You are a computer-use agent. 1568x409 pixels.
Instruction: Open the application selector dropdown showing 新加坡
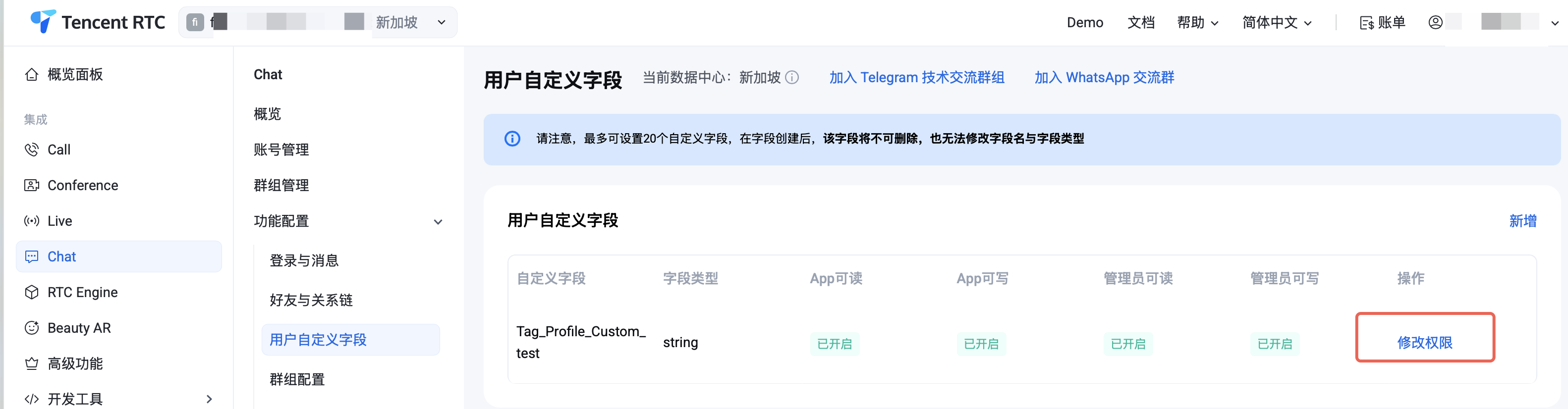[441, 22]
